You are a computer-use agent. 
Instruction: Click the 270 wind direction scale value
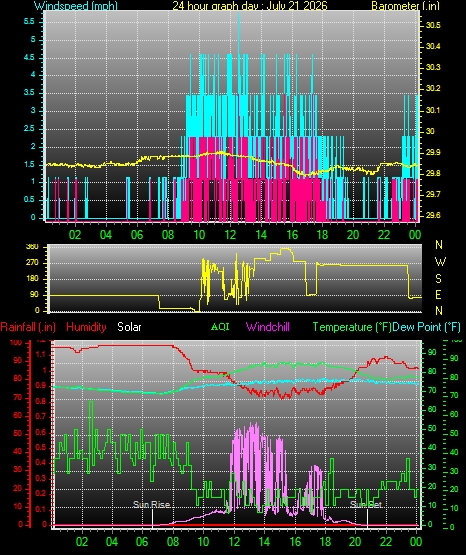click(x=32, y=263)
